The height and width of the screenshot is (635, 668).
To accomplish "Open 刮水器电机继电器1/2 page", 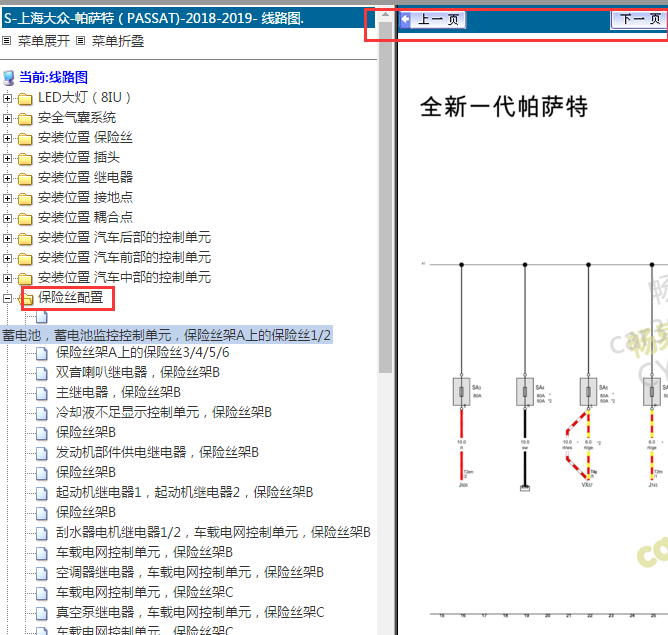I will (213, 533).
